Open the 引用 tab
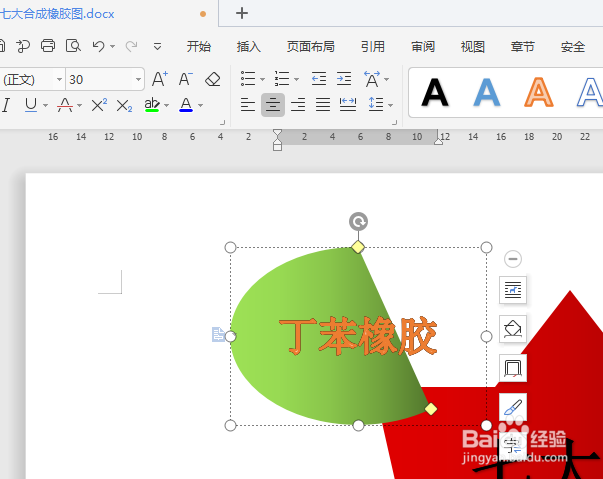 tap(373, 47)
